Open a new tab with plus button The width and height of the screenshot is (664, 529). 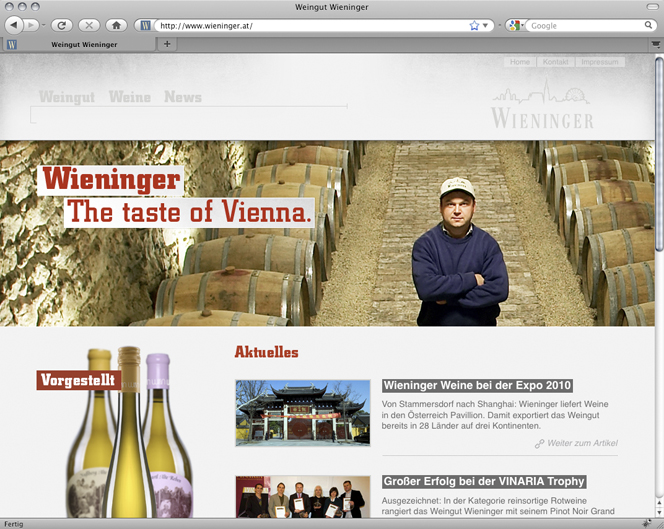[x=167, y=44]
